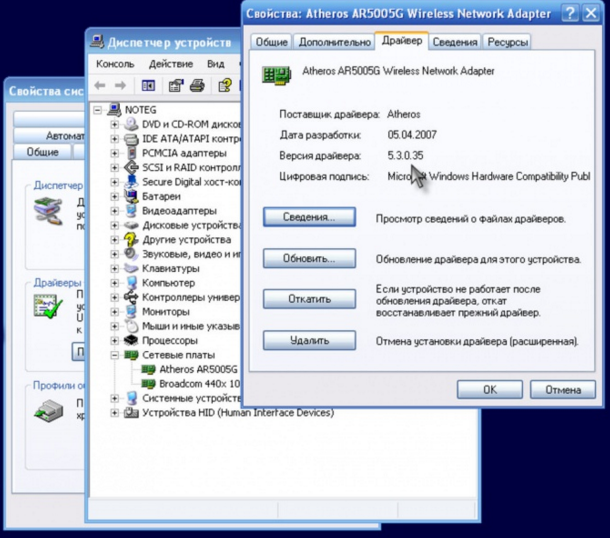Click OK in adapter properties dialog
610x538 pixels.
pos(489,389)
